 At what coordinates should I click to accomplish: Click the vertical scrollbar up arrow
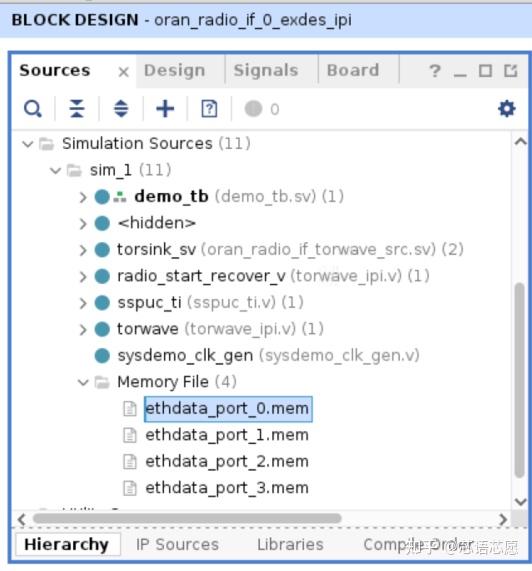520,141
